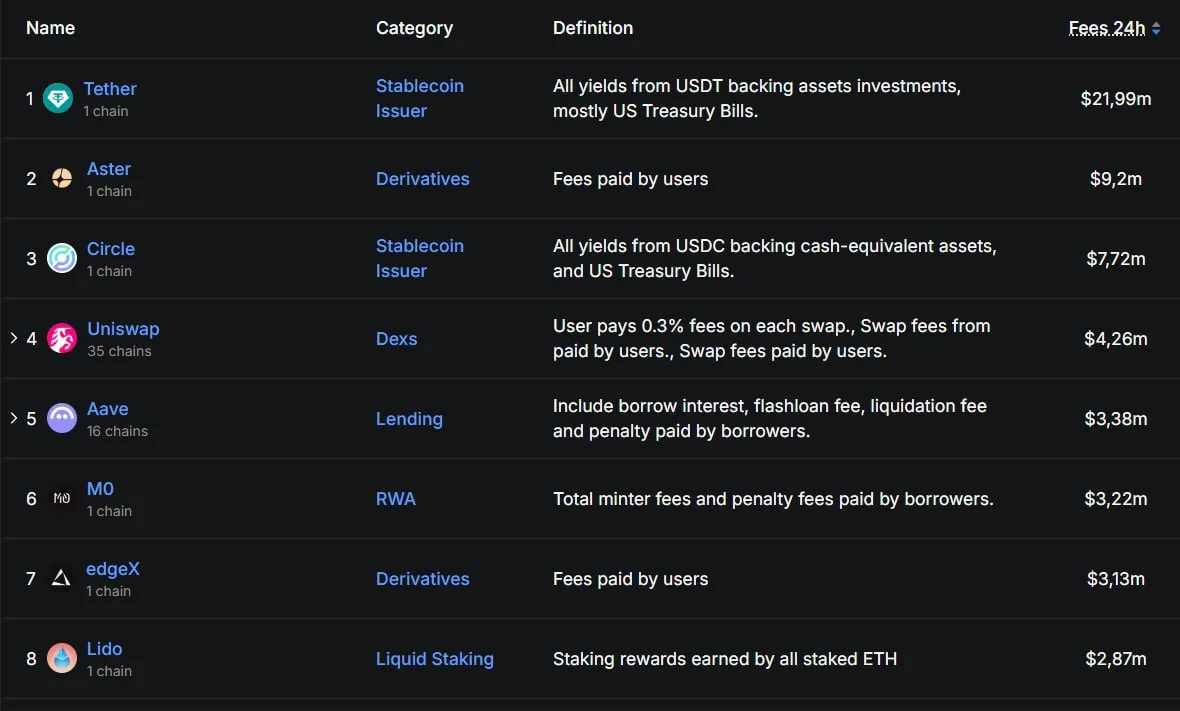Viewport: 1180px width, 711px height.
Task: Click the Circle logo icon
Action: [x=62, y=258]
